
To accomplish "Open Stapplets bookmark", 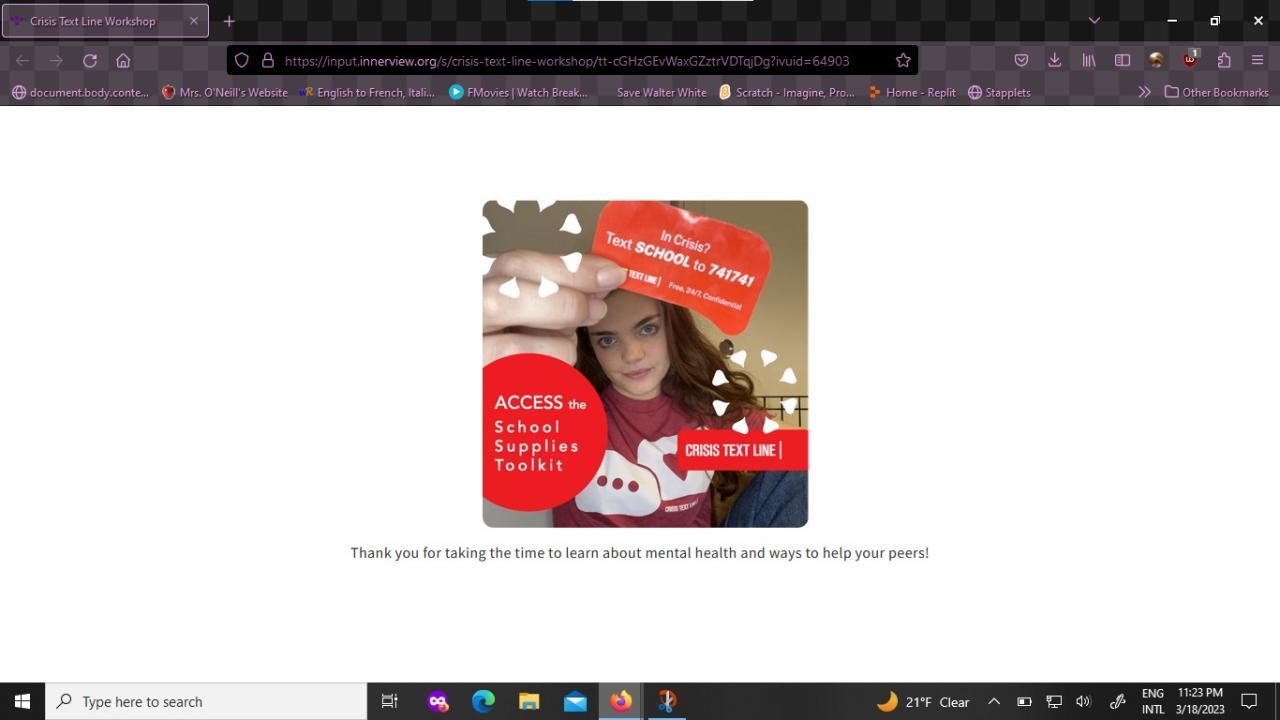I will click(999, 92).
